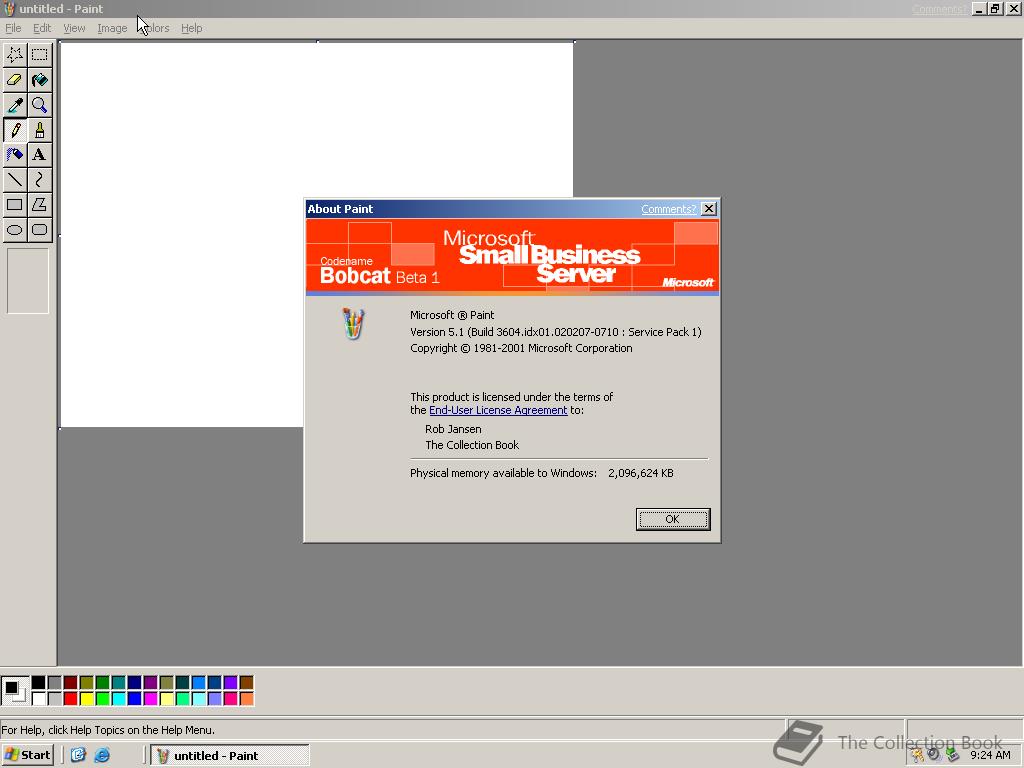The width and height of the screenshot is (1024, 768).
Task: Click OK in the About Paint dialog
Action: coord(673,519)
